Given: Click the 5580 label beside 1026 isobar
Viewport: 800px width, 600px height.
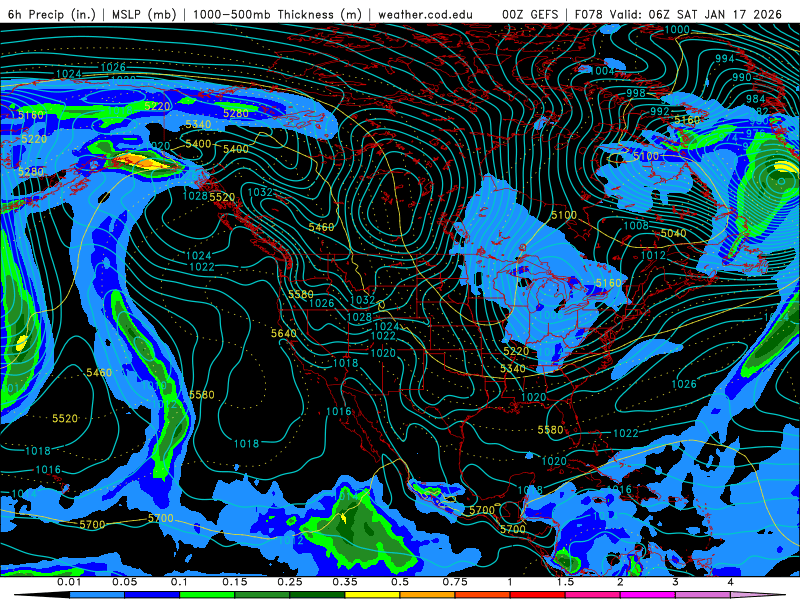Looking at the screenshot, I should [301, 294].
